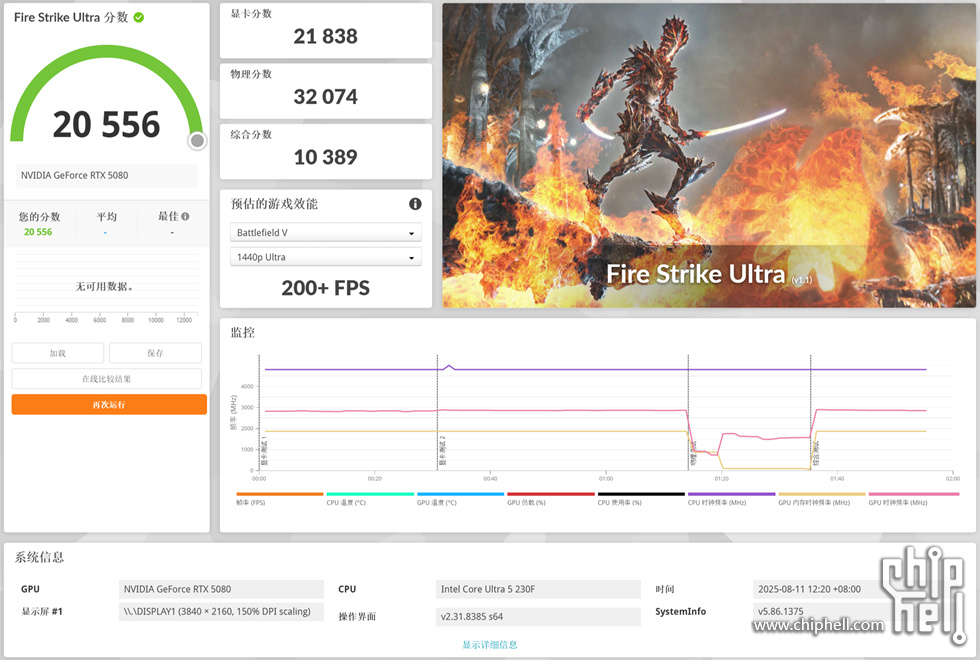
Task: Open the estimated game performance info icon
Action: (415, 204)
